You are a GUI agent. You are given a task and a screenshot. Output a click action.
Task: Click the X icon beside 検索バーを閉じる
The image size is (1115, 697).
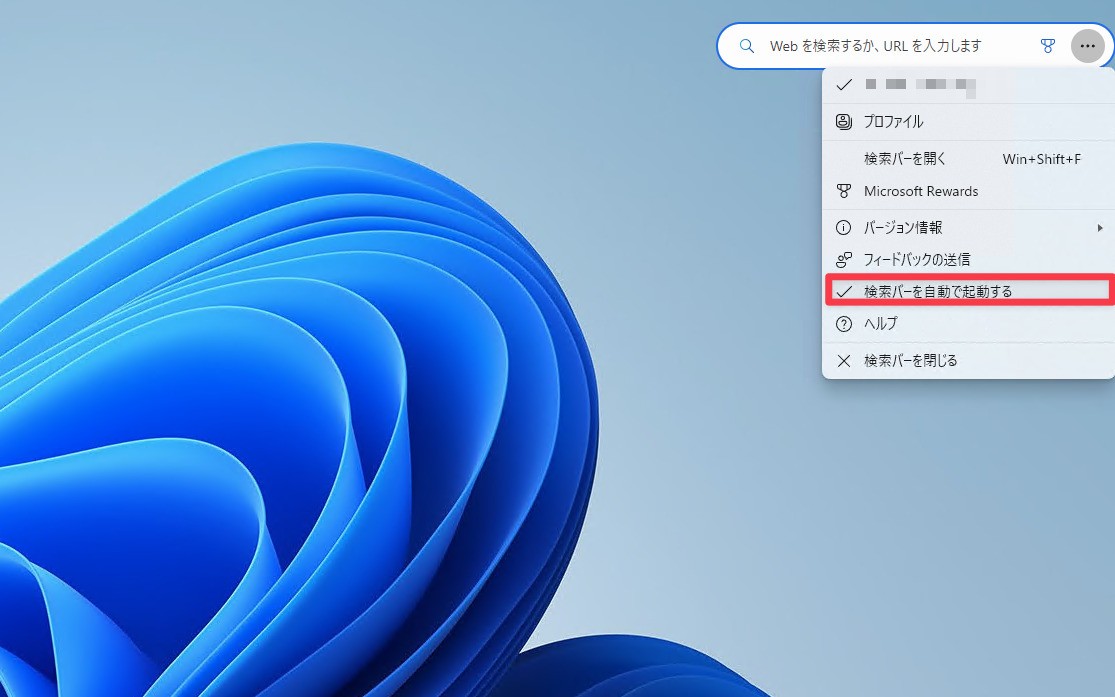(x=843, y=361)
